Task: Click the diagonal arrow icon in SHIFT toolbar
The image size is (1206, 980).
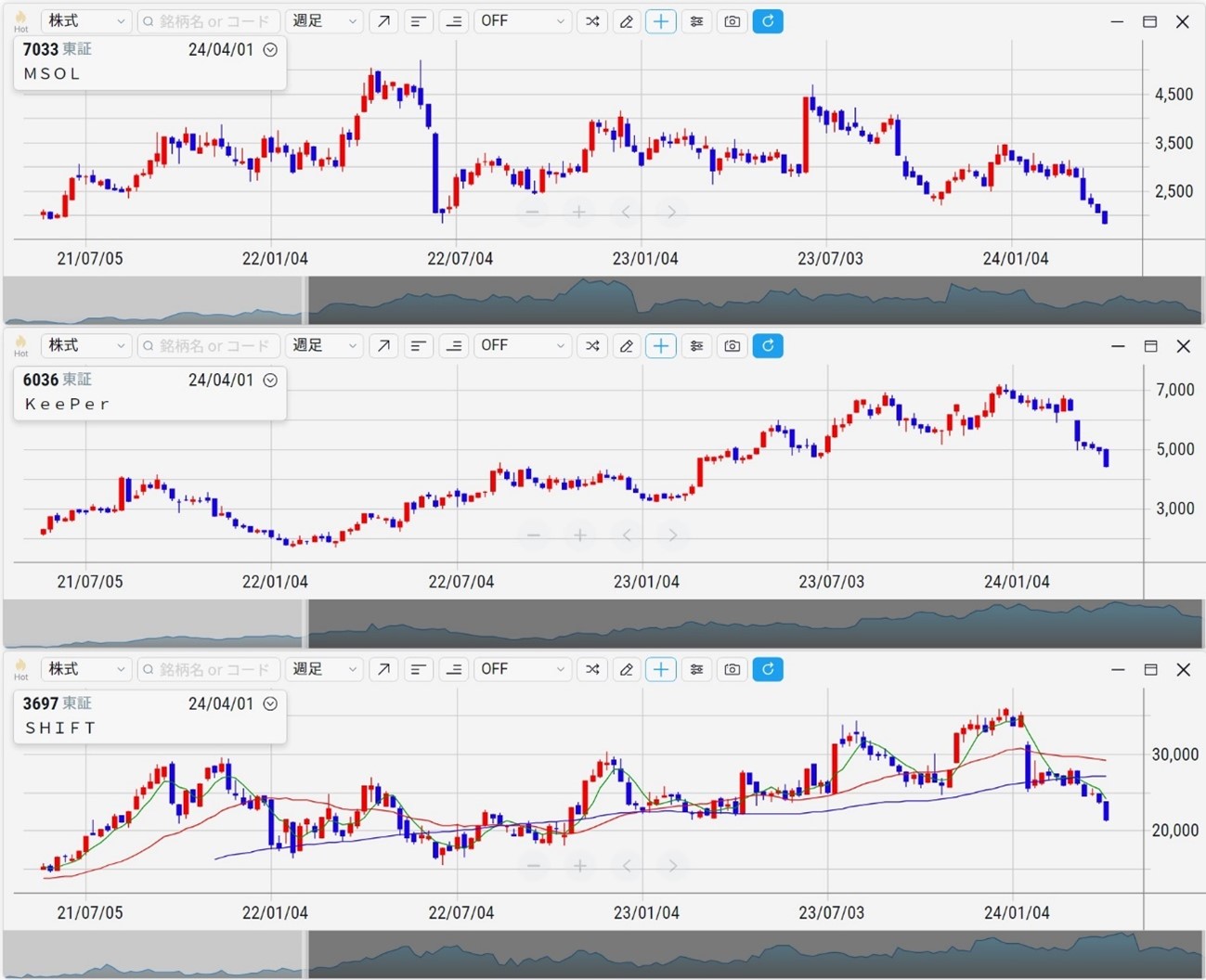Action: [383, 669]
